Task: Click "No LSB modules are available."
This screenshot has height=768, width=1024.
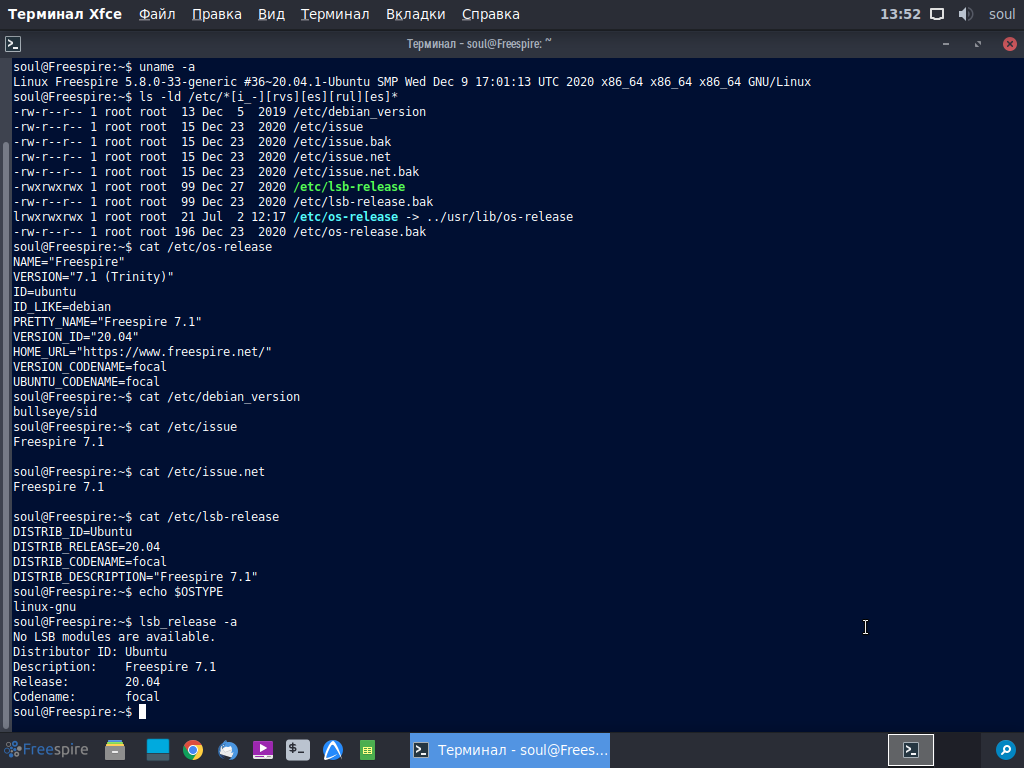Action: [114, 637]
